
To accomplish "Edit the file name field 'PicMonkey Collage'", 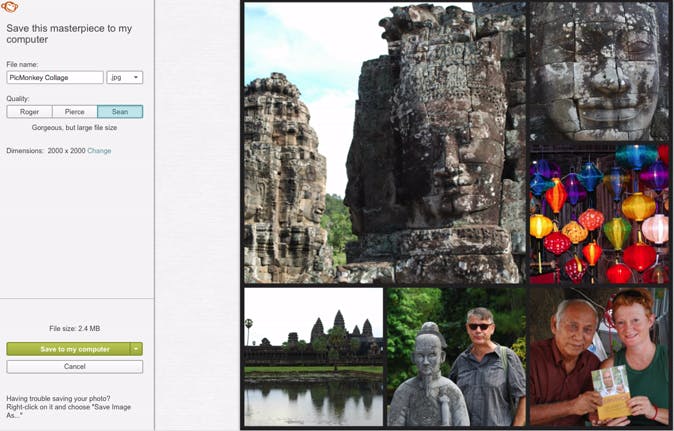I will click(55, 77).
